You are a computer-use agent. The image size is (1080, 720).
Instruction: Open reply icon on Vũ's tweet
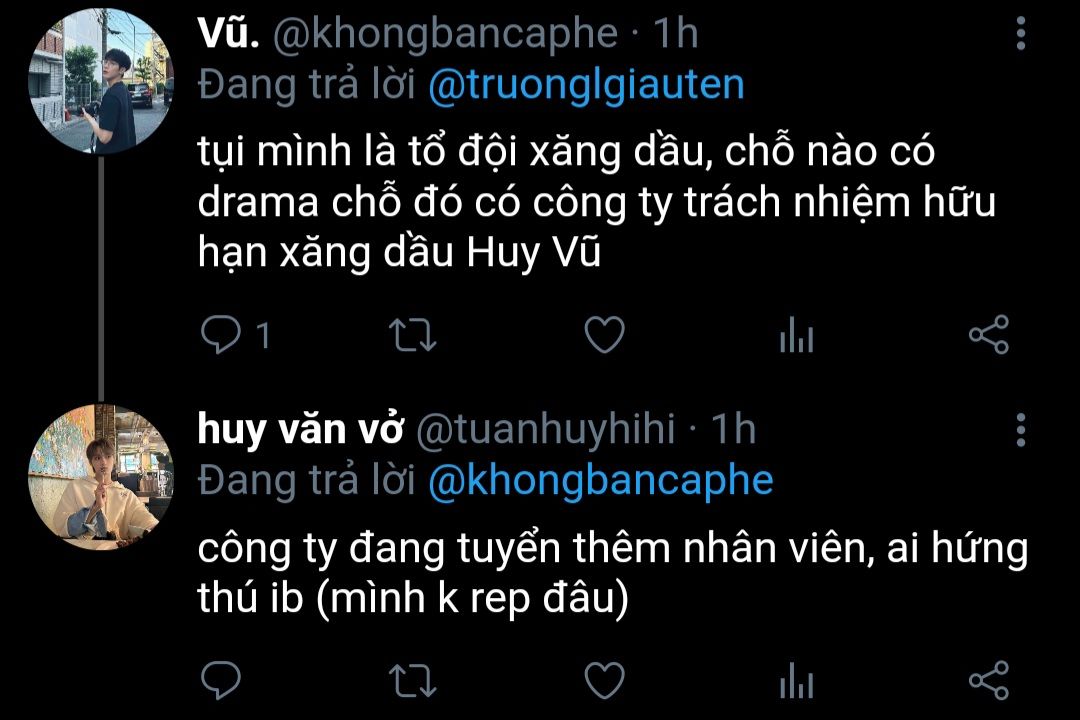click(x=220, y=335)
